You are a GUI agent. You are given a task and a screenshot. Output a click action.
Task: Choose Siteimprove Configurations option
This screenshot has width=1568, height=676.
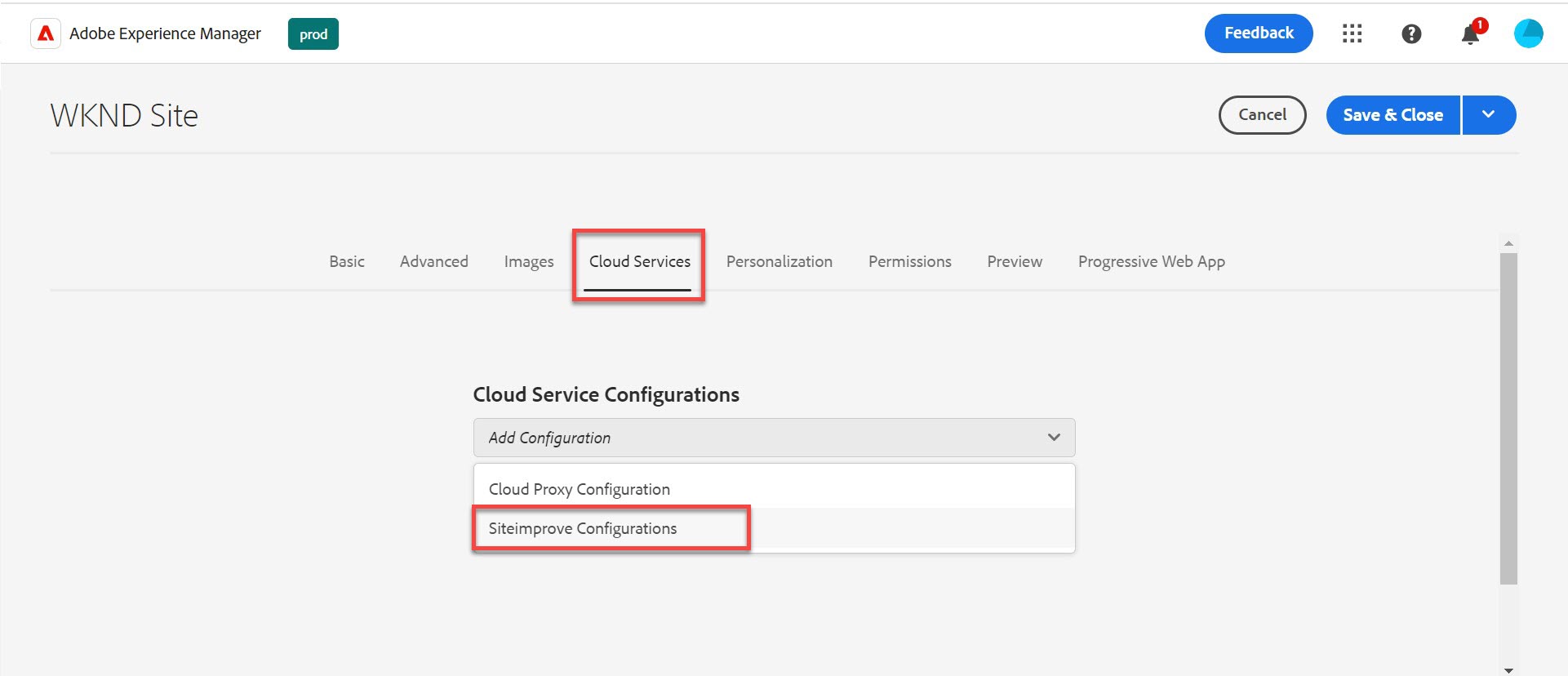774,528
